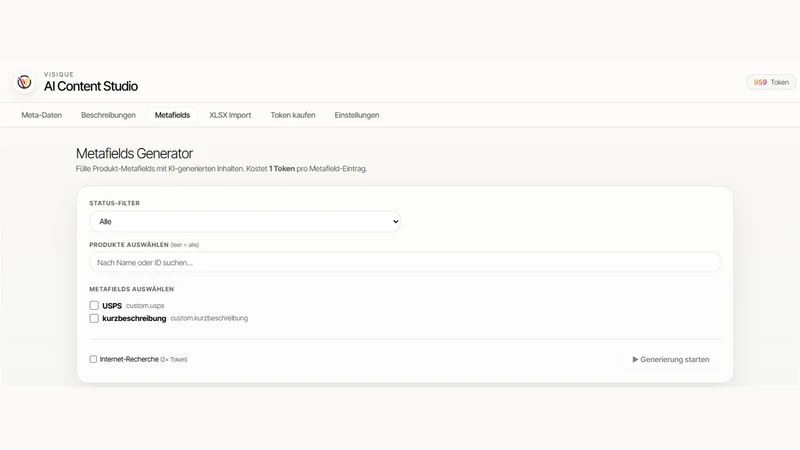Open the 959 Token balance badge

click(x=771, y=82)
